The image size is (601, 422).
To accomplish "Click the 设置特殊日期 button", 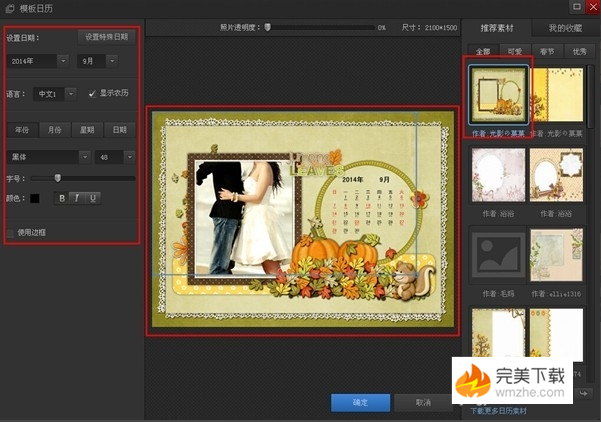I will 106,36.
